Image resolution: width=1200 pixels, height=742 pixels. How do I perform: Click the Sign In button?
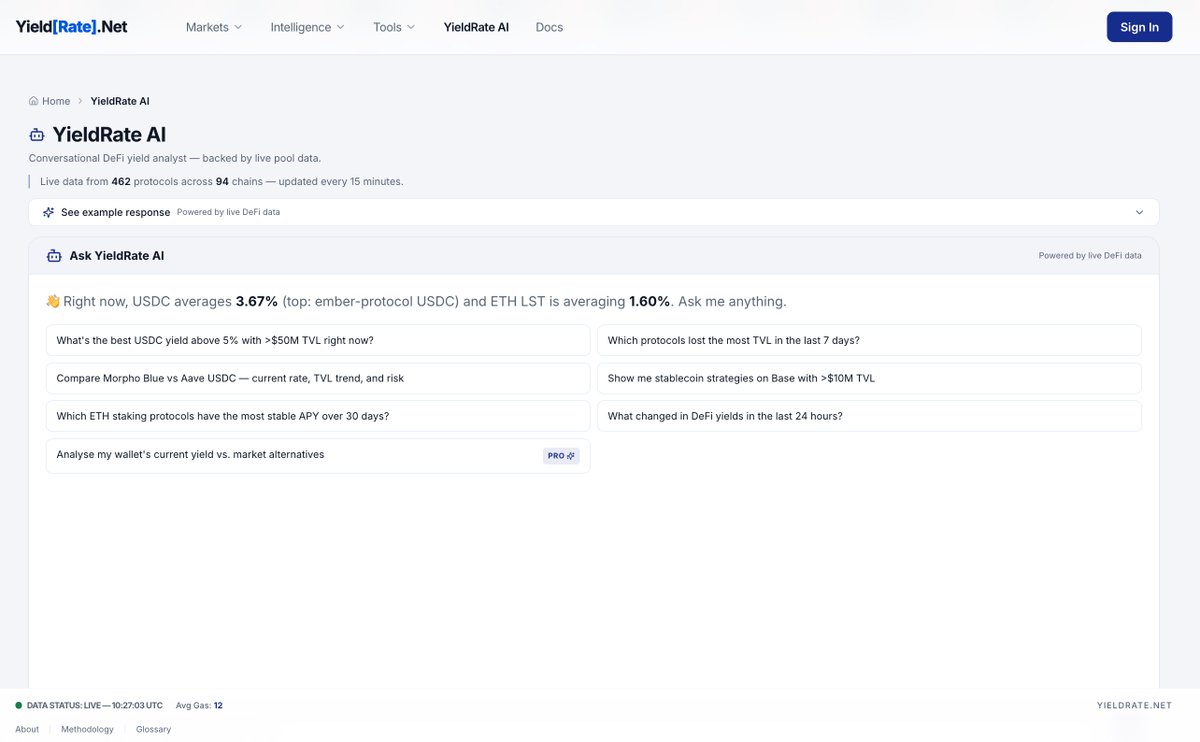(x=1139, y=27)
